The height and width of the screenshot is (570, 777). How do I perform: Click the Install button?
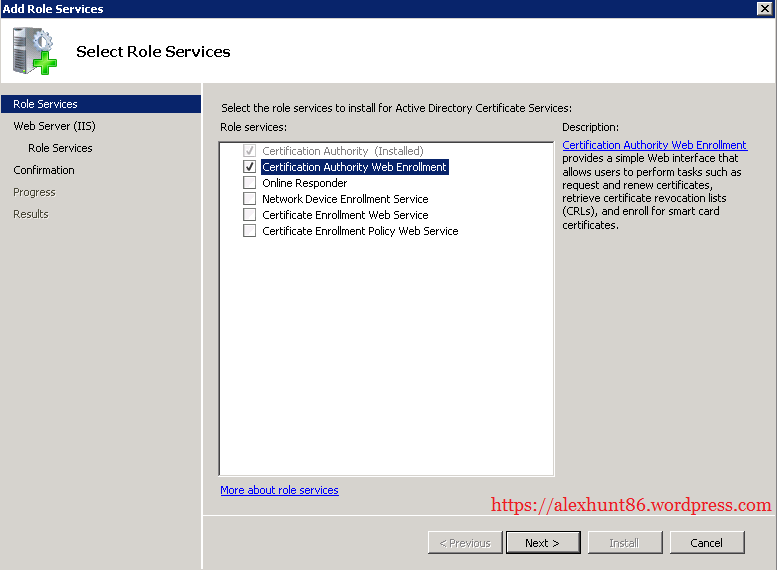625,543
